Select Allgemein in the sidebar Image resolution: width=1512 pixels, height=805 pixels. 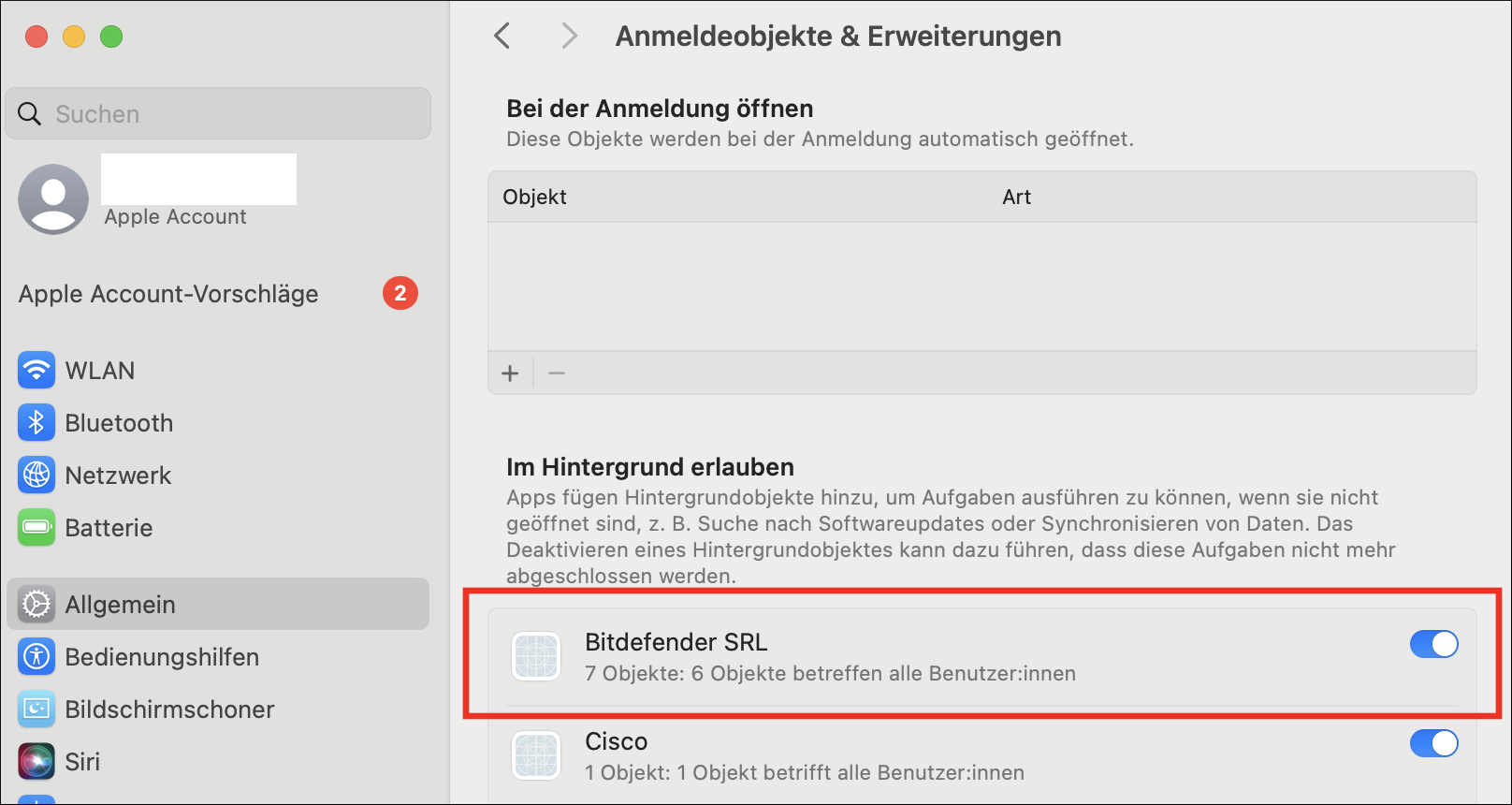(x=218, y=605)
